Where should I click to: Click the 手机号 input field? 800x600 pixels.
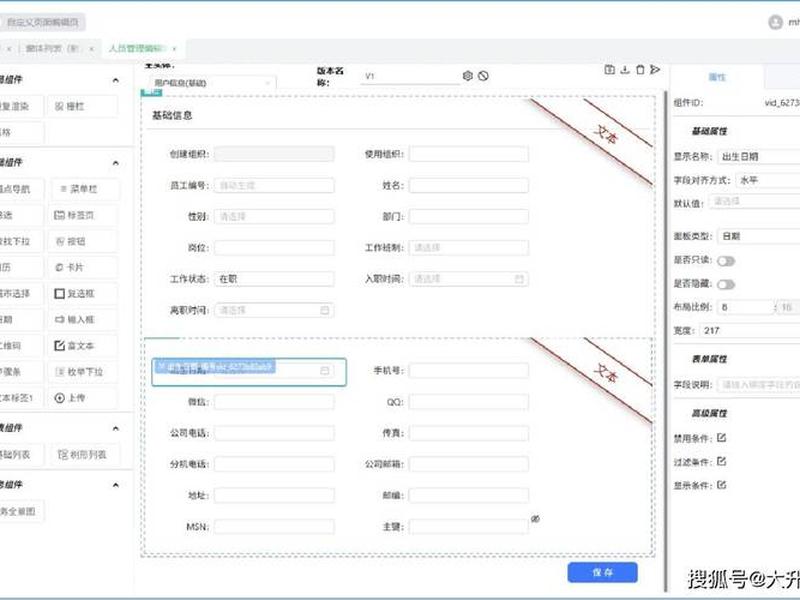[x=469, y=370]
